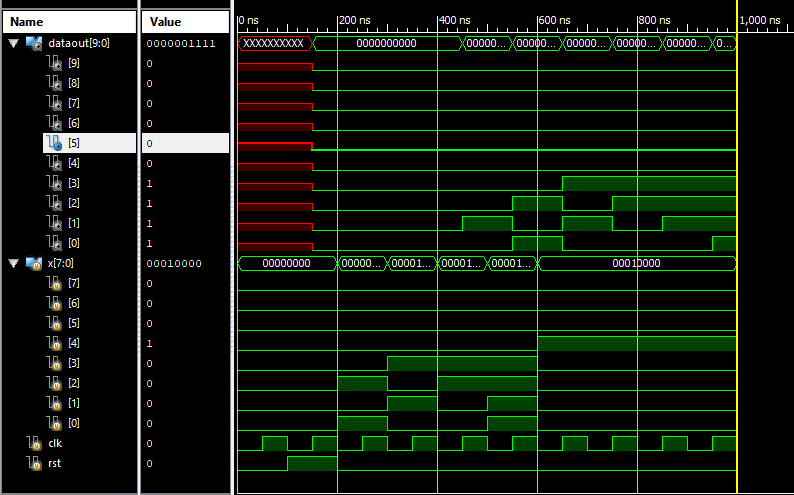The width and height of the screenshot is (794, 495).
Task: Click the 1,000 ns ruler label
Action: (760, 21)
